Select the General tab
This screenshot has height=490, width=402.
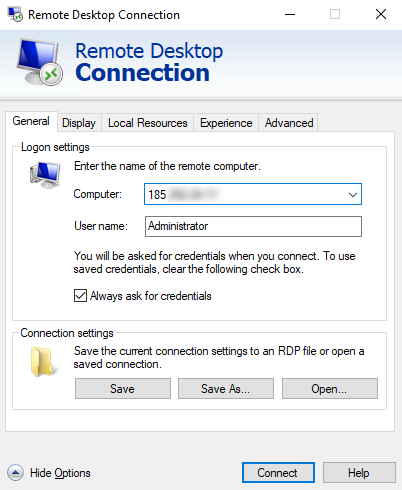click(31, 121)
